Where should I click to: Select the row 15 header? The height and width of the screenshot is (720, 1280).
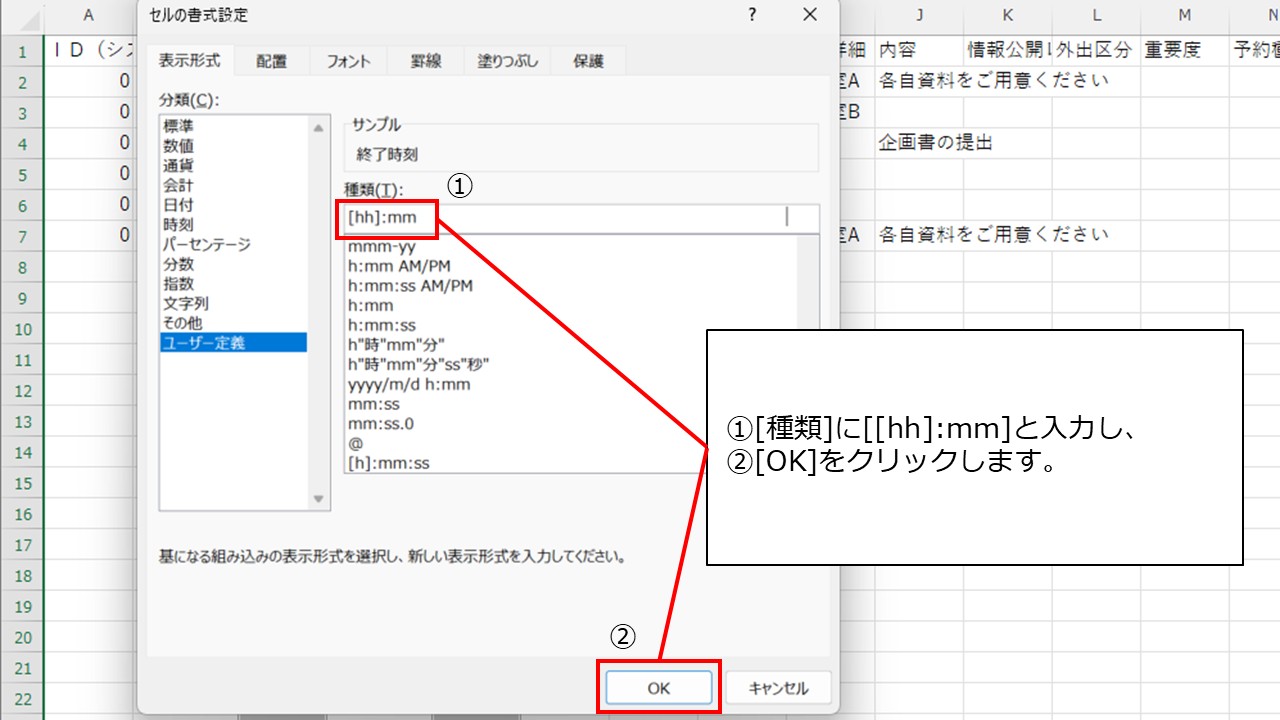[21, 483]
